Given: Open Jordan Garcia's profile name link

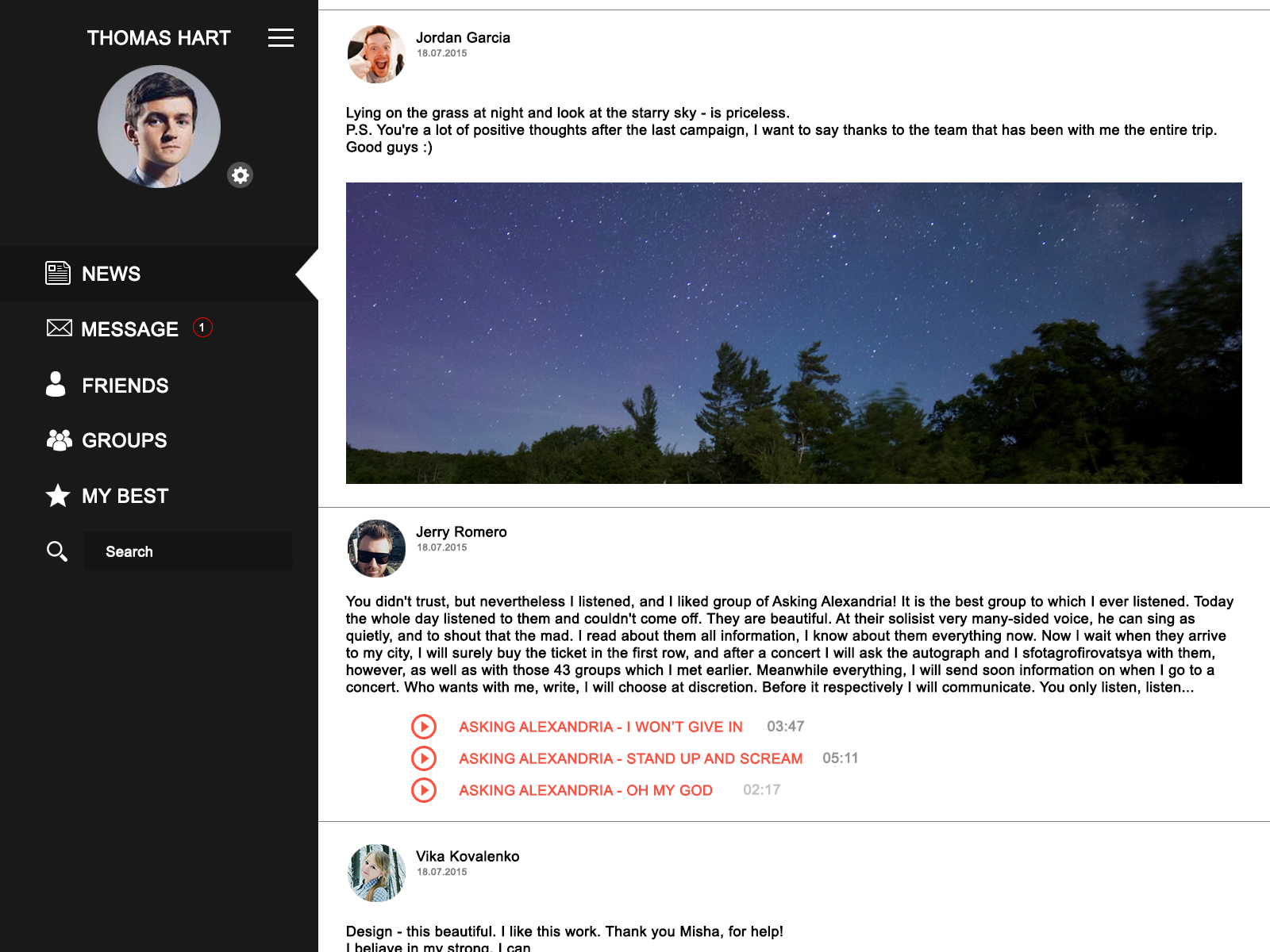Looking at the screenshot, I should tap(464, 37).
